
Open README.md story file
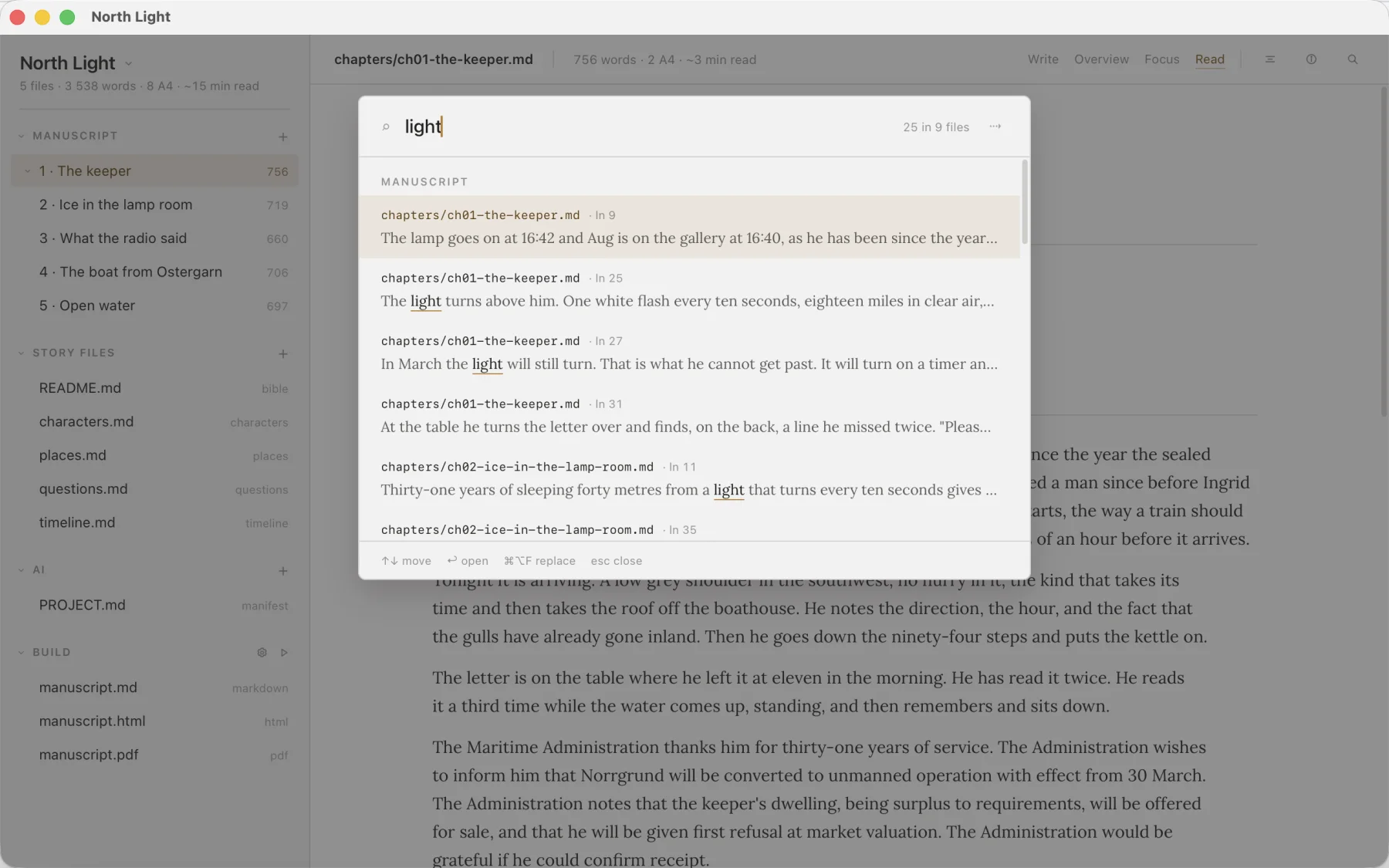point(154,388)
